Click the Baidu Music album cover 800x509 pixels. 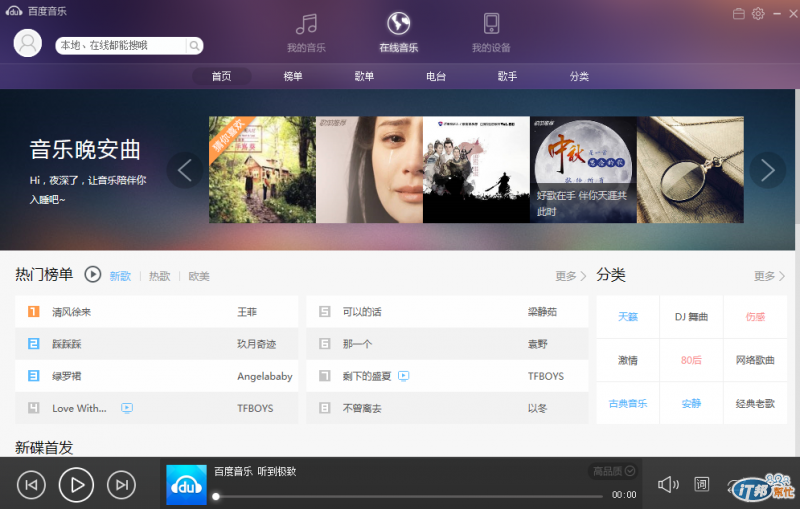click(x=186, y=485)
